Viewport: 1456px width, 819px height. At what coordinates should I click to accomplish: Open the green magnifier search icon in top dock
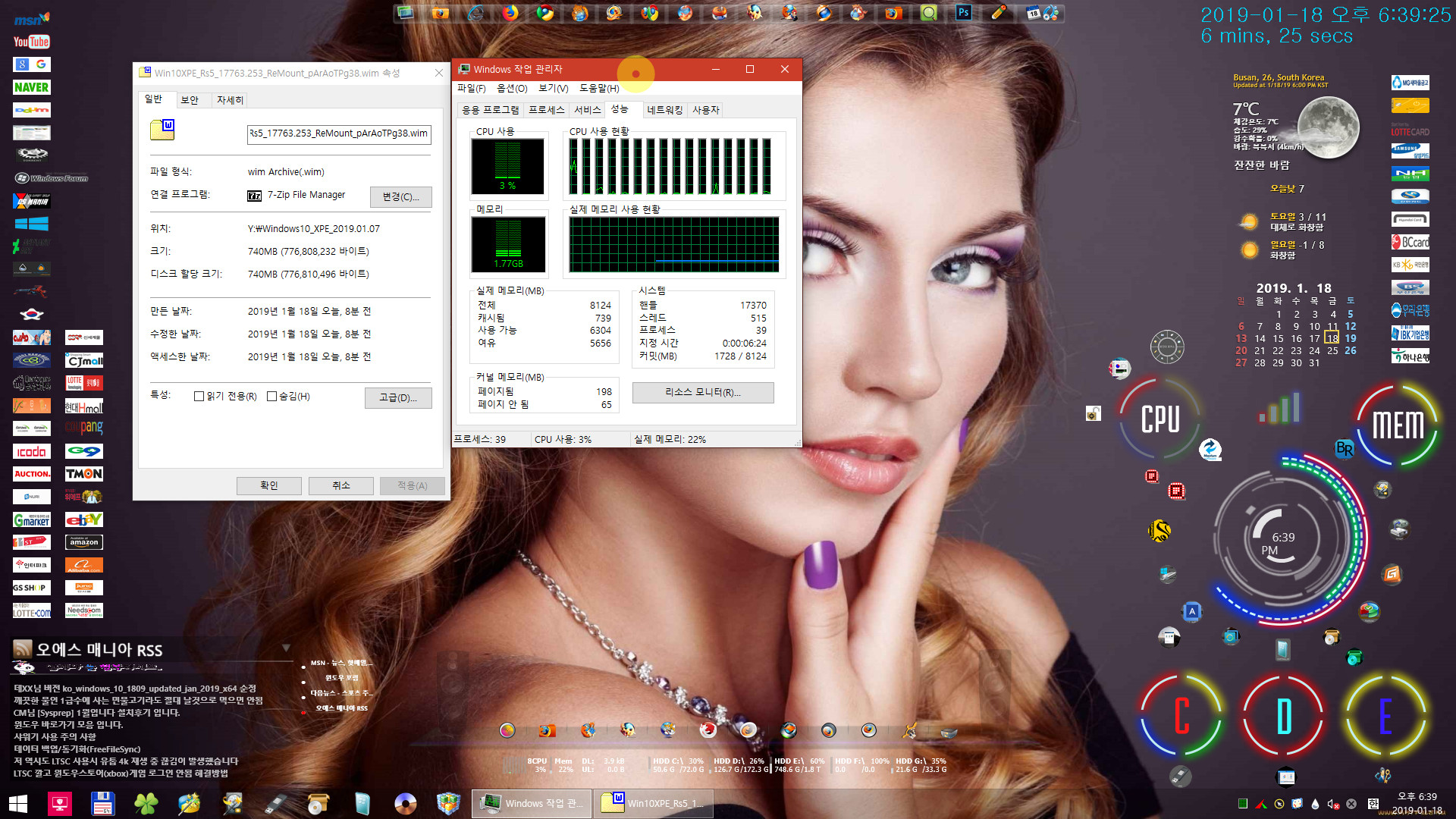pos(929,13)
